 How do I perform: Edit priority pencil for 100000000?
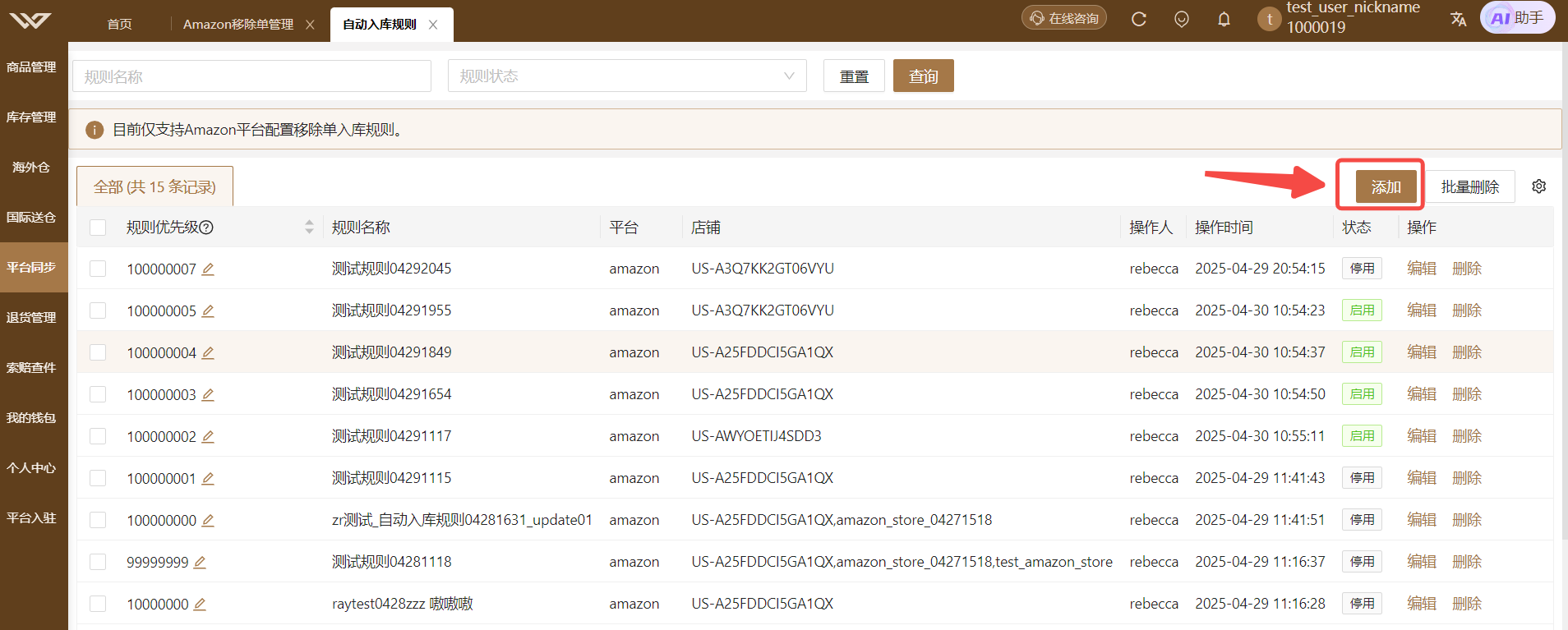coord(208,521)
